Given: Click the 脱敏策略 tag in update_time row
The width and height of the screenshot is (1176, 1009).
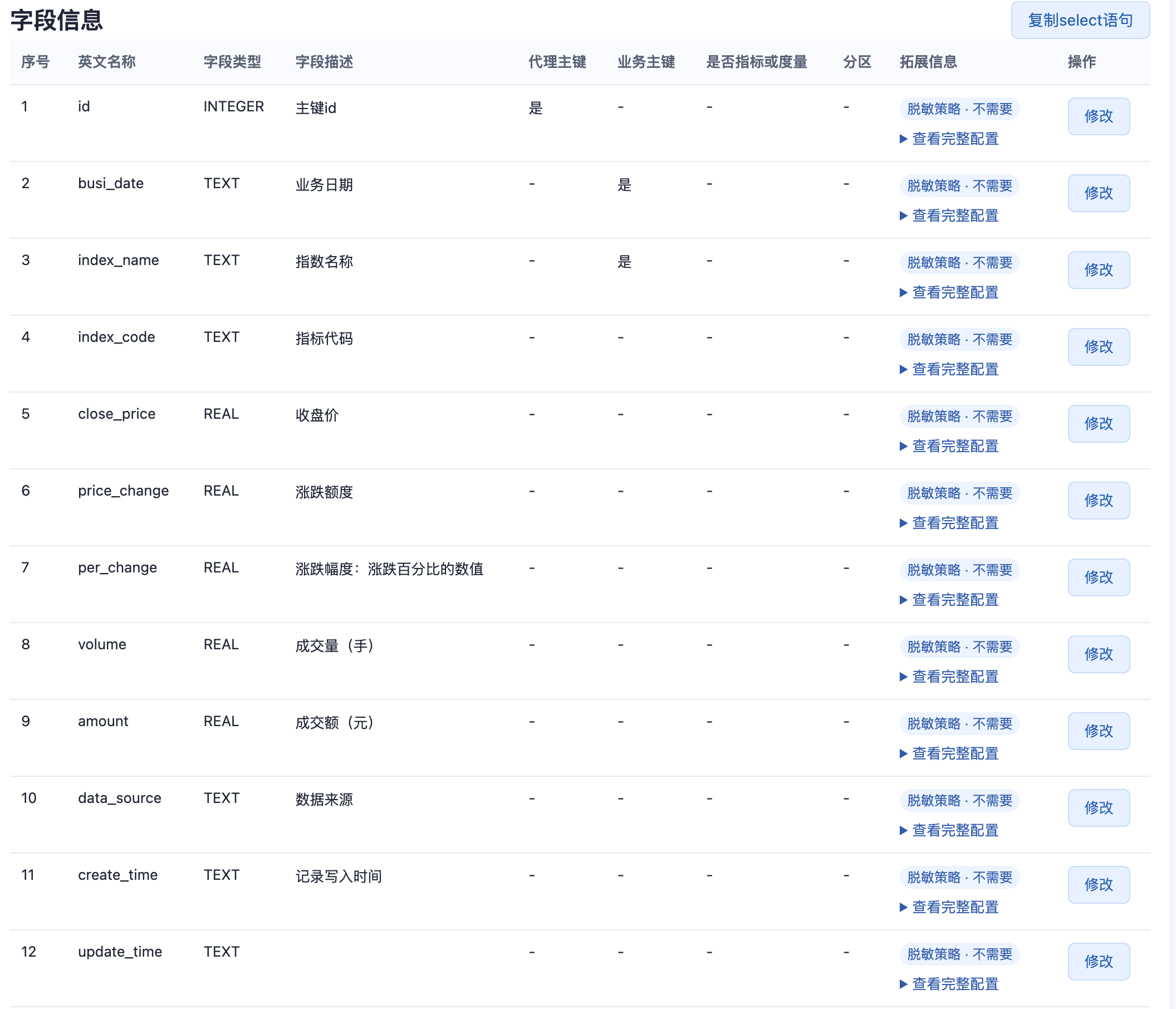Looking at the screenshot, I should [x=960, y=954].
